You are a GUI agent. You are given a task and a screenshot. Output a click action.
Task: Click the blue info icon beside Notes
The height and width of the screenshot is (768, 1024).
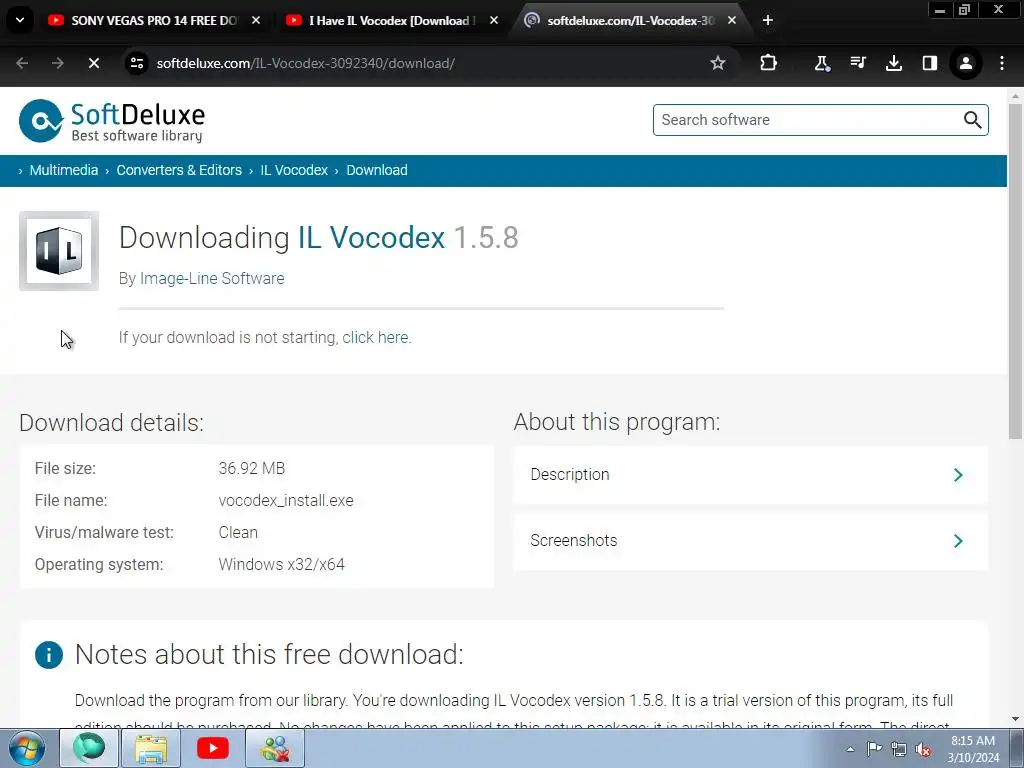[x=49, y=654]
